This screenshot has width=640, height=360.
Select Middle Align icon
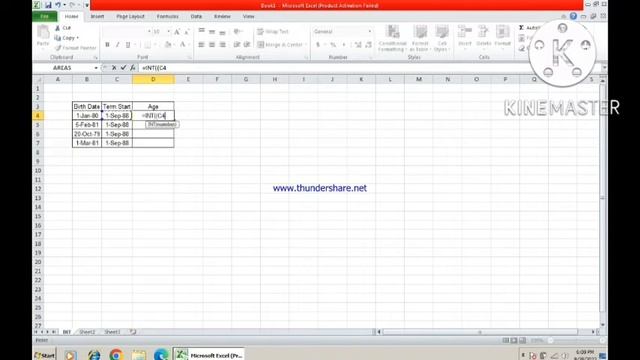tap(212, 31)
